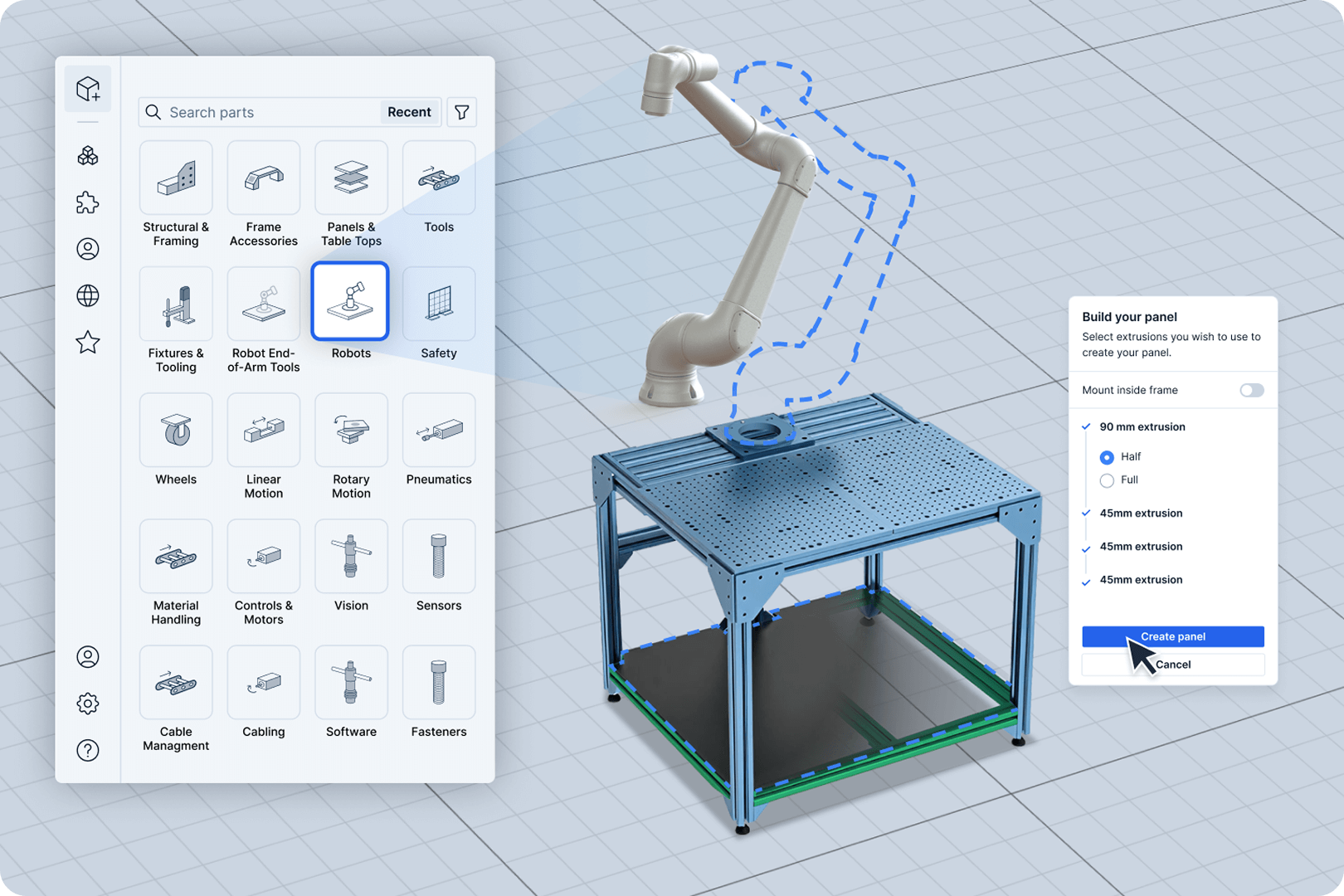Click the Create panel button
This screenshot has height=896, width=1344.
click(x=1172, y=636)
